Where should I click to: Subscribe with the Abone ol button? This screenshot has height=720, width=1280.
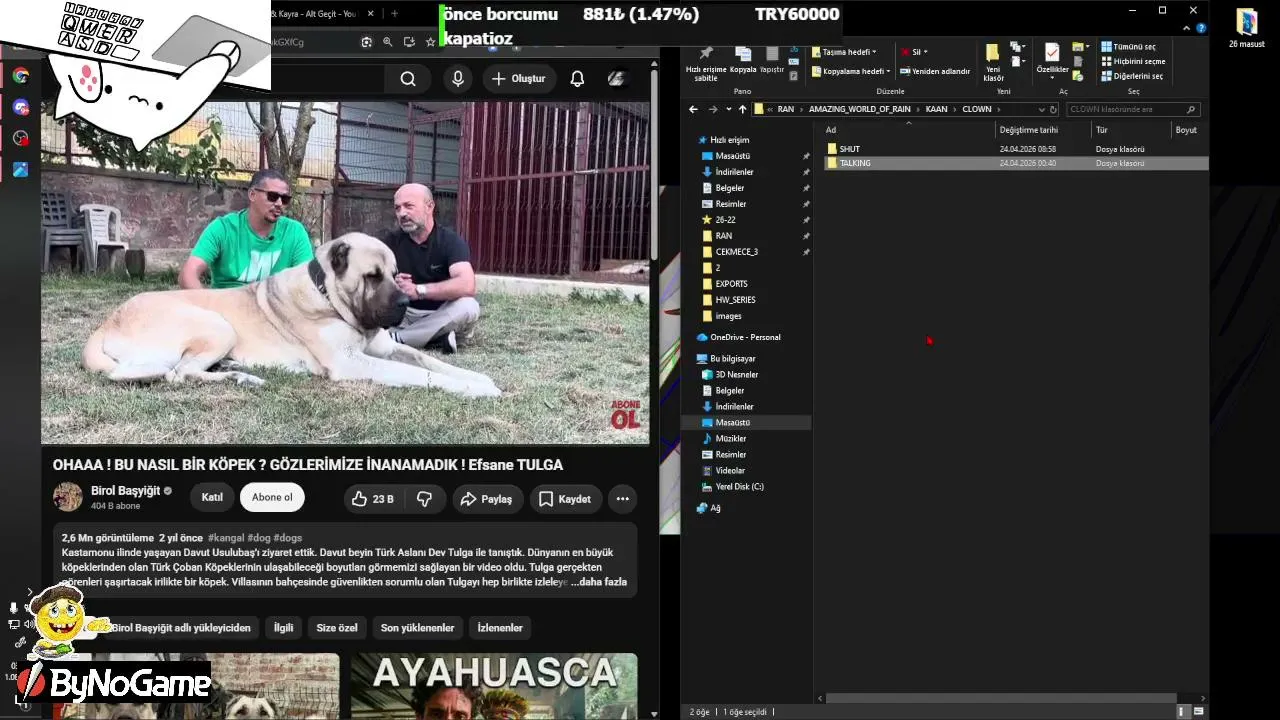tap(272, 498)
